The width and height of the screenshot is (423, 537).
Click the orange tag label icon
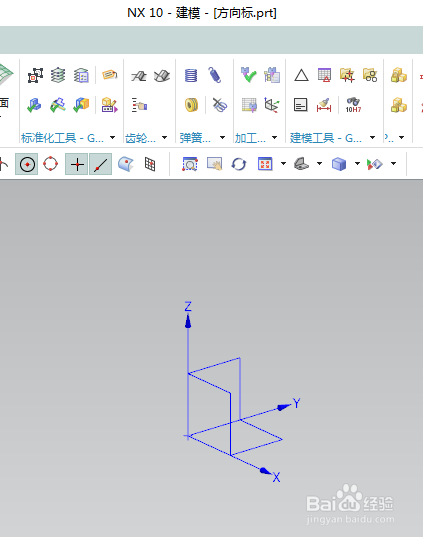pos(110,75)
